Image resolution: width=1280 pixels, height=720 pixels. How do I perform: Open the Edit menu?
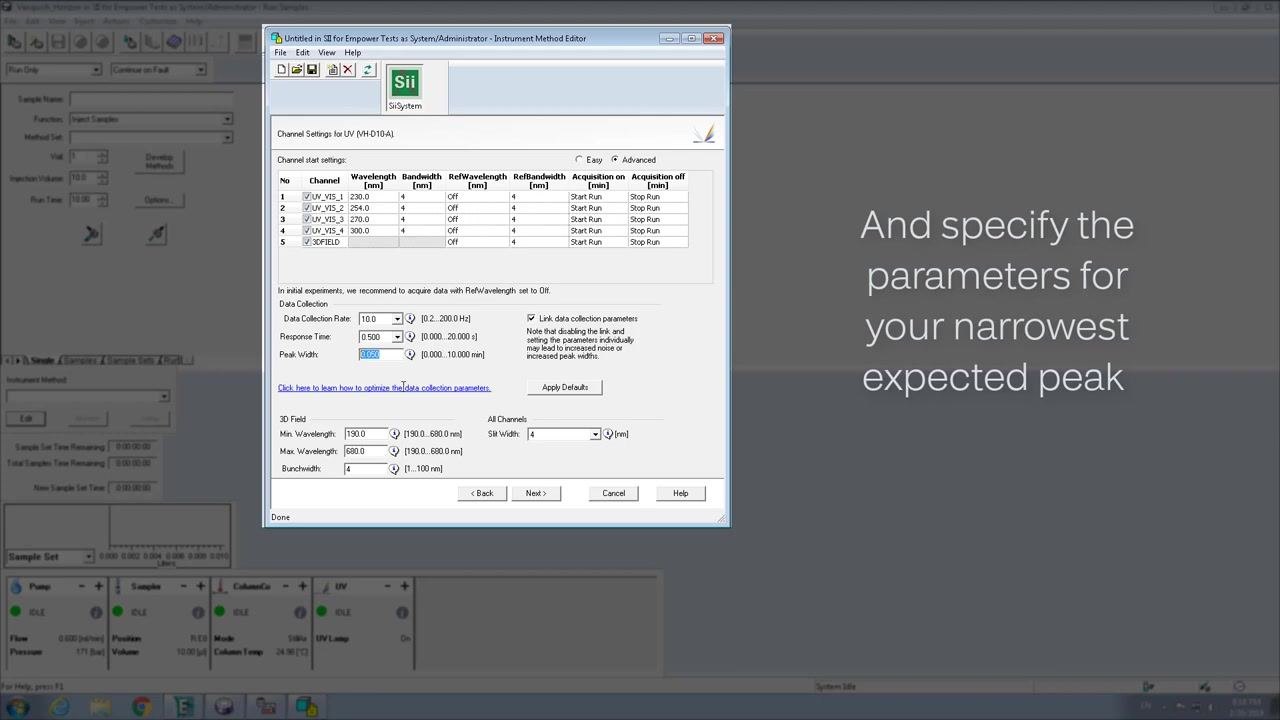pos(302,53)
